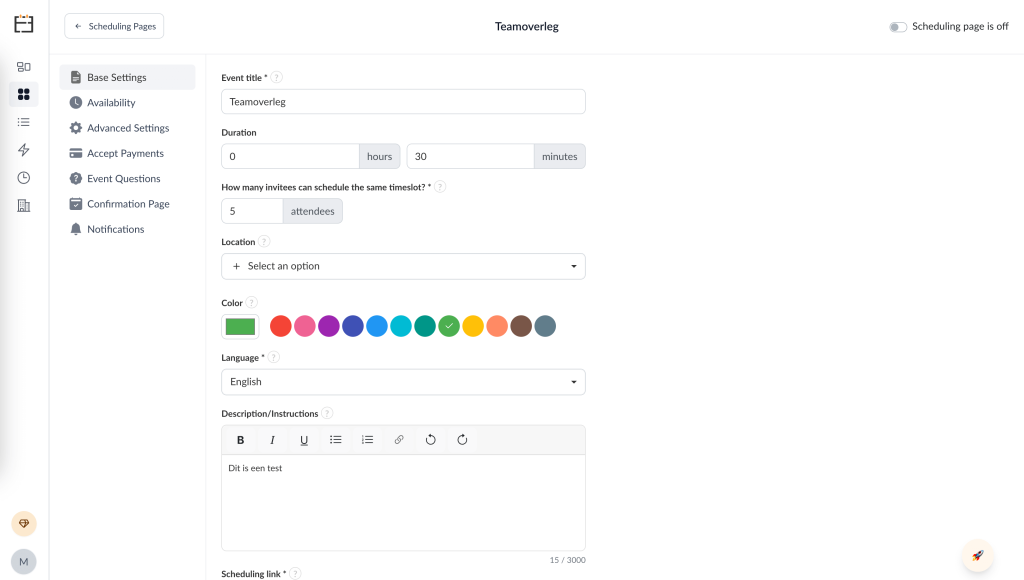This screenshot has width=1024, height=580.
Task: Expand the Language dropdown showing English
Action: pyautogui.click(x=403, y=382)
